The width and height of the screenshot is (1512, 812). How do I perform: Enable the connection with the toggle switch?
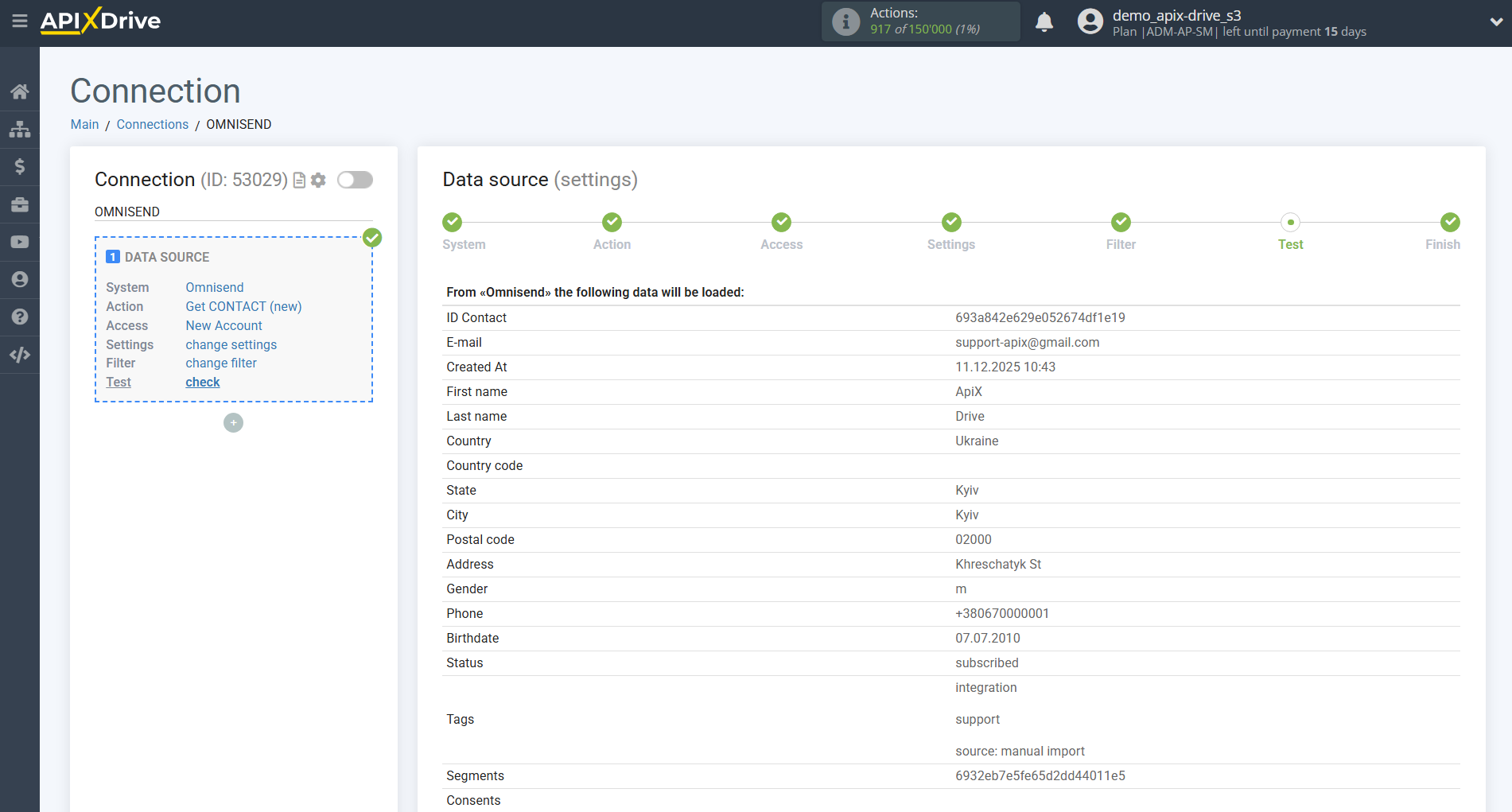(x=355, y=180)
